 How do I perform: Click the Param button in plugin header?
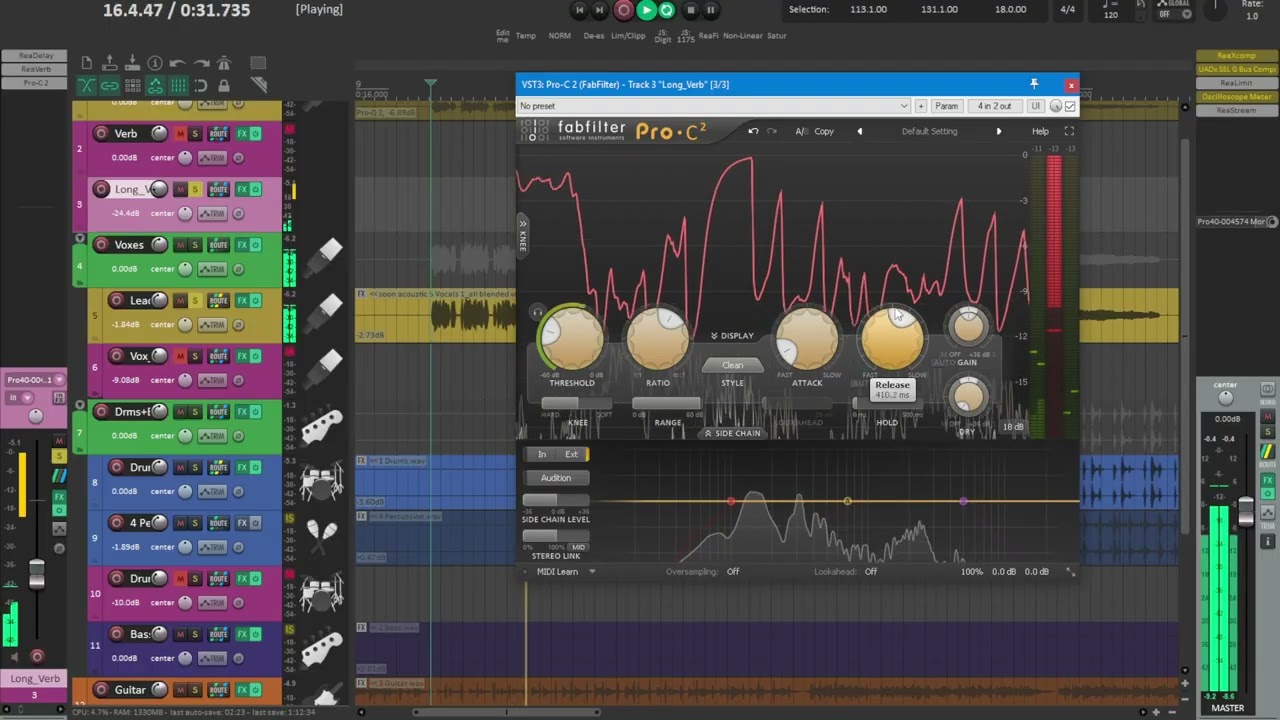[x=946, y=106]
